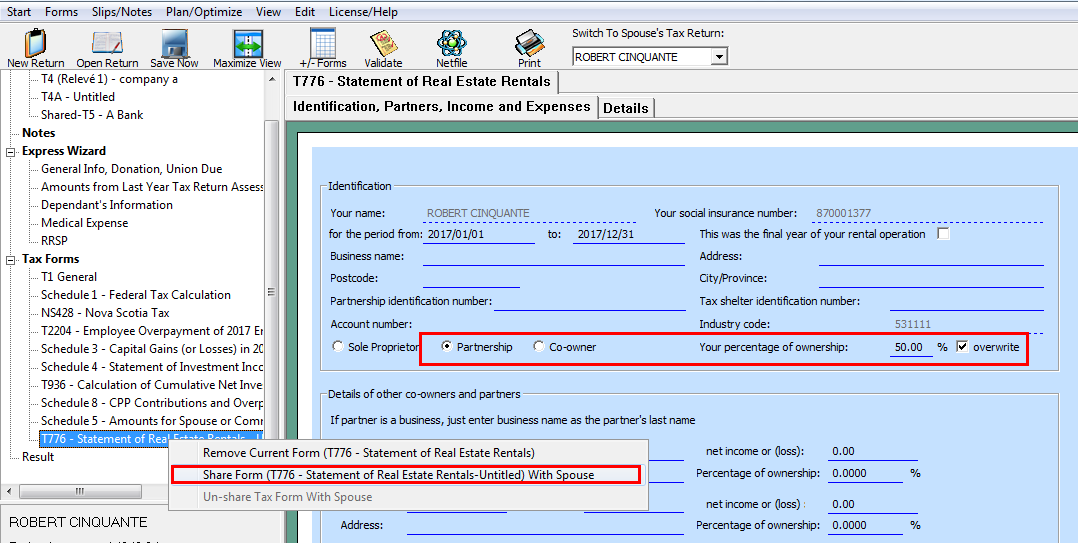Select the Co-owner radio button
Image resolution: width=1078 pixels, height=543 pixels.
coord(539,346)
